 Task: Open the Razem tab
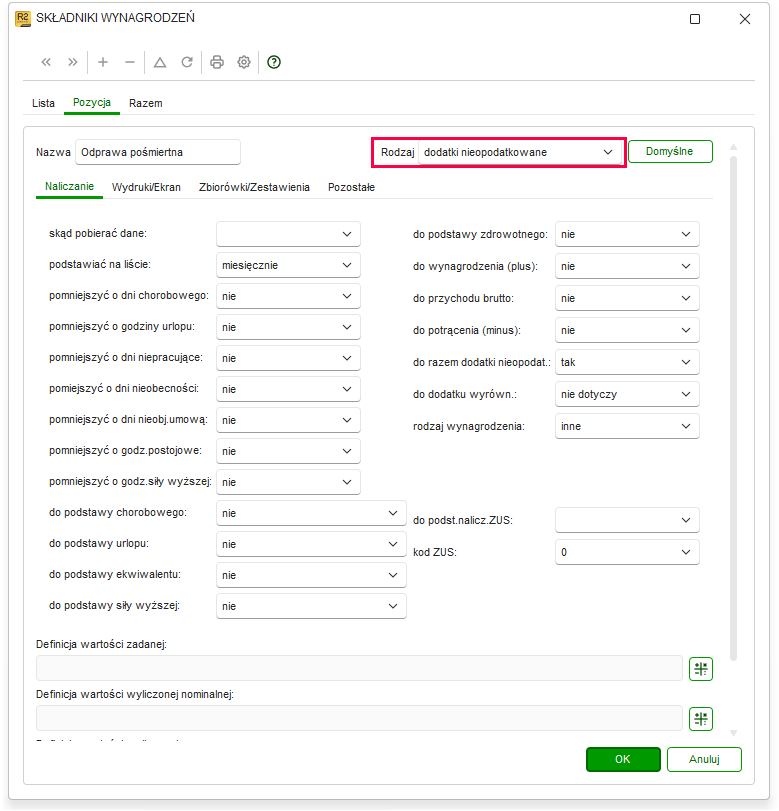pyautogui.click(x=146, y=103)
